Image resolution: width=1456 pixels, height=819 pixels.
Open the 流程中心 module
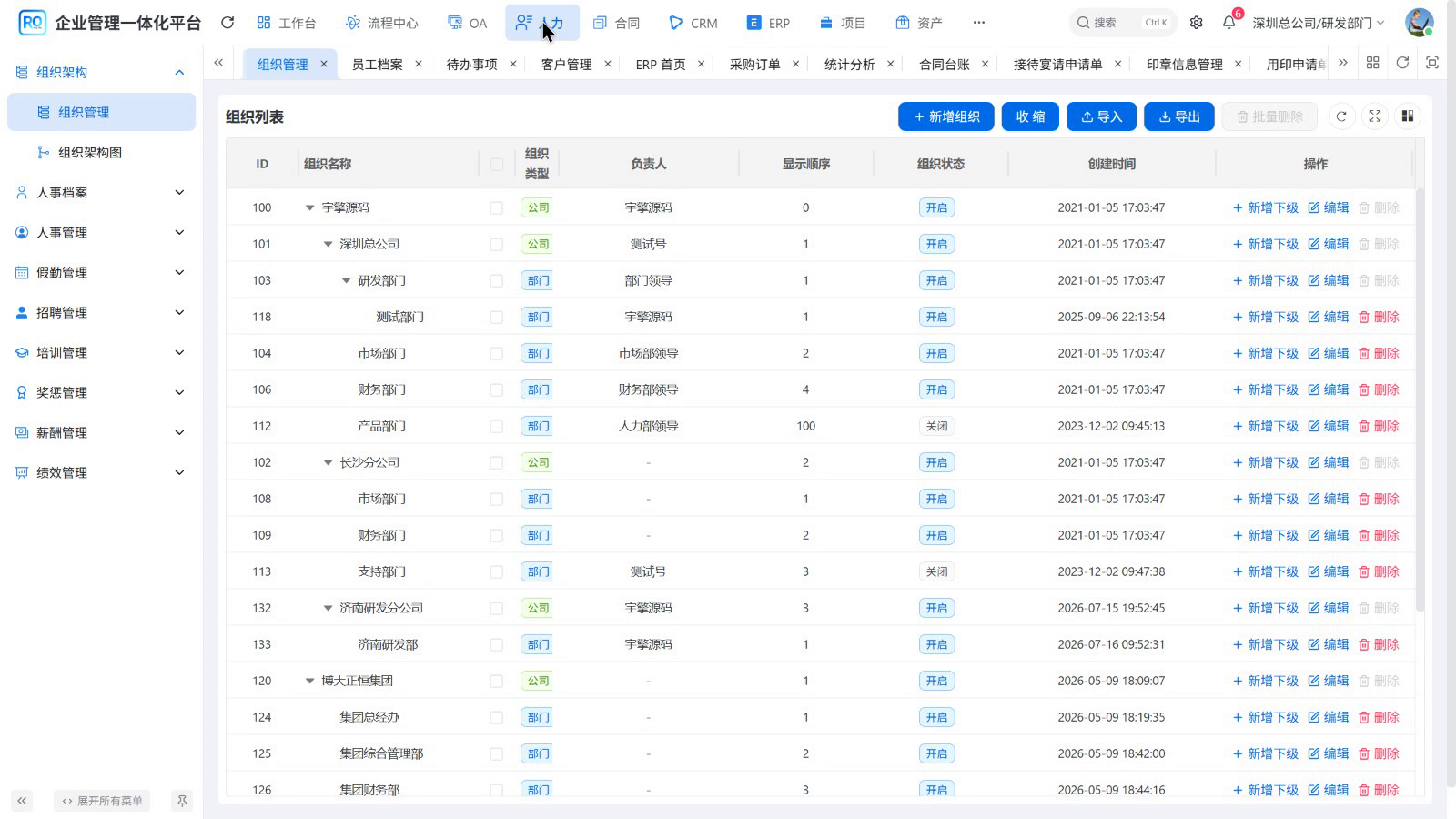[381, 23]
